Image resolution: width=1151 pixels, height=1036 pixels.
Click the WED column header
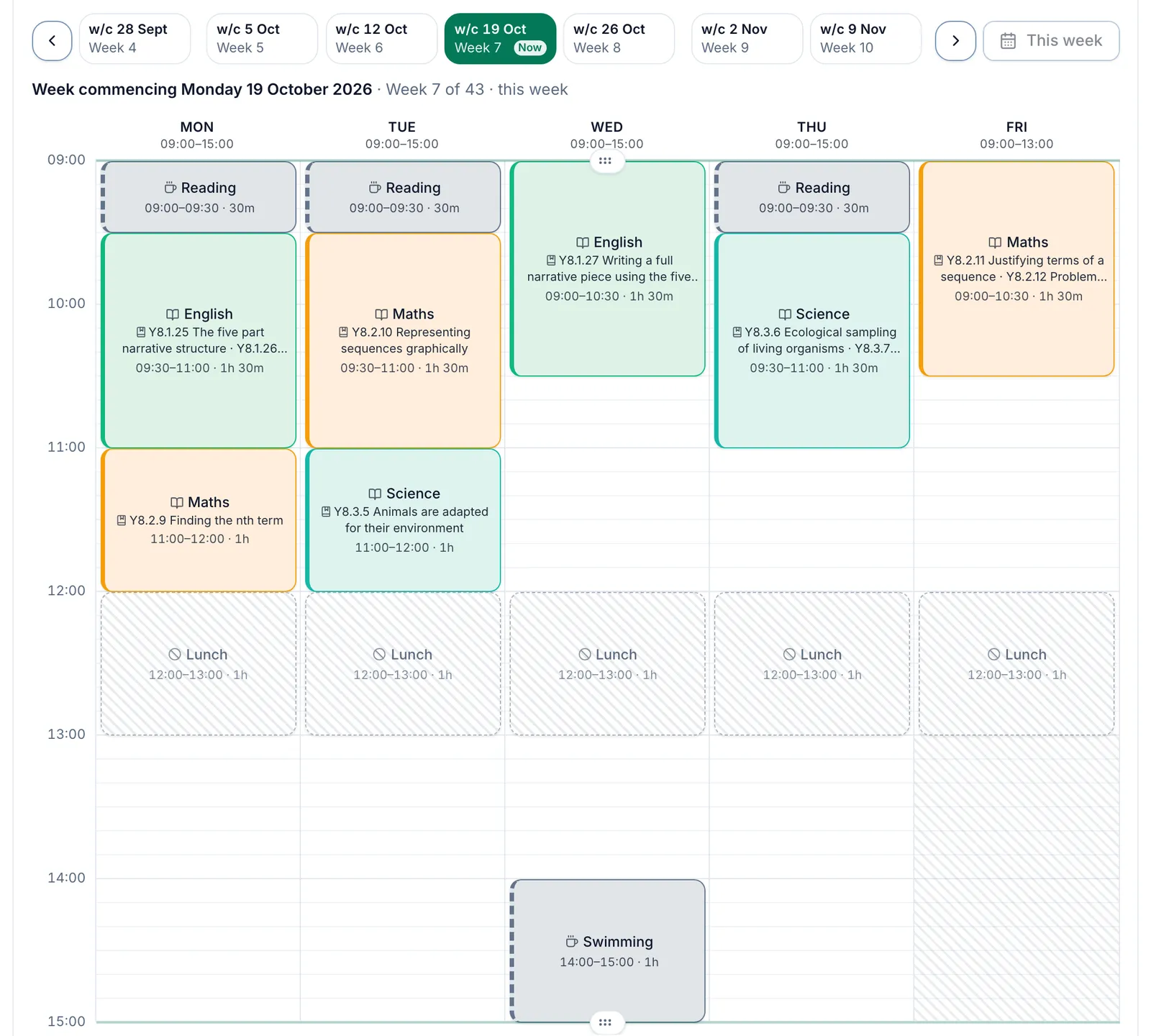click(607, 127)
